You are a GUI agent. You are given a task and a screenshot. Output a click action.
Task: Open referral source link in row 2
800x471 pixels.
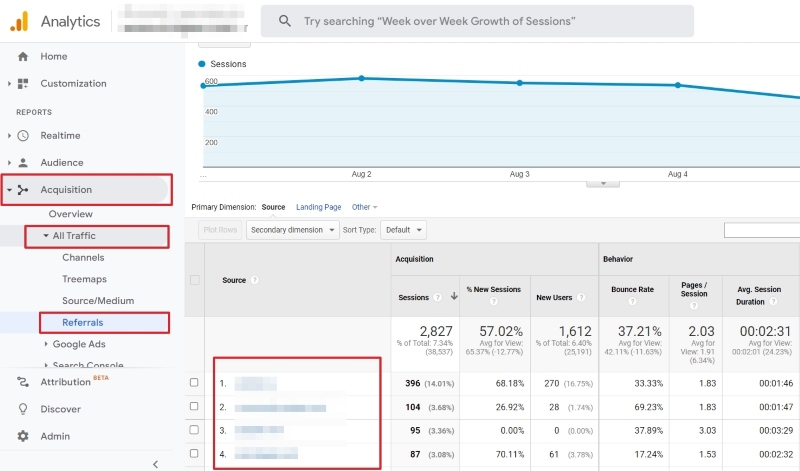pyautogui.click(x=280, y=408)
